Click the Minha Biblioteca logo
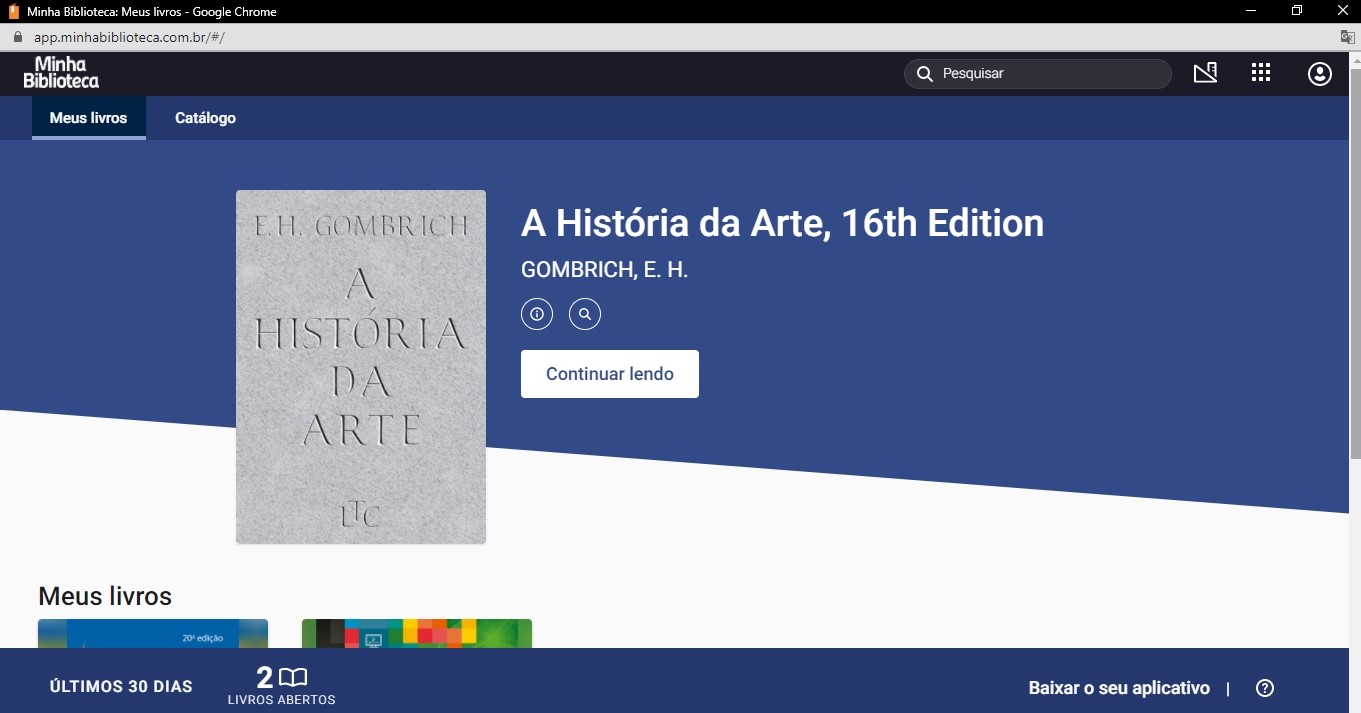Image resolution: width=1361 pixels, height=713 pixels. pyautogui.click(x=61, y=73)
